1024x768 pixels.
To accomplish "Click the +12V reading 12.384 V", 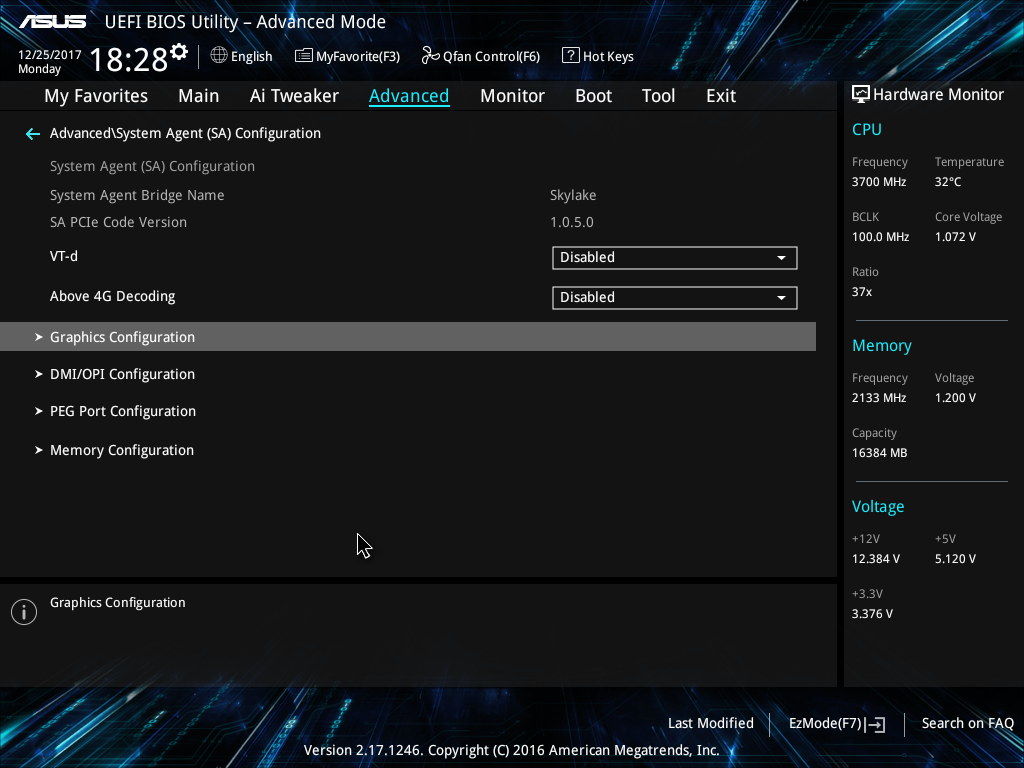I will point(876,559).
